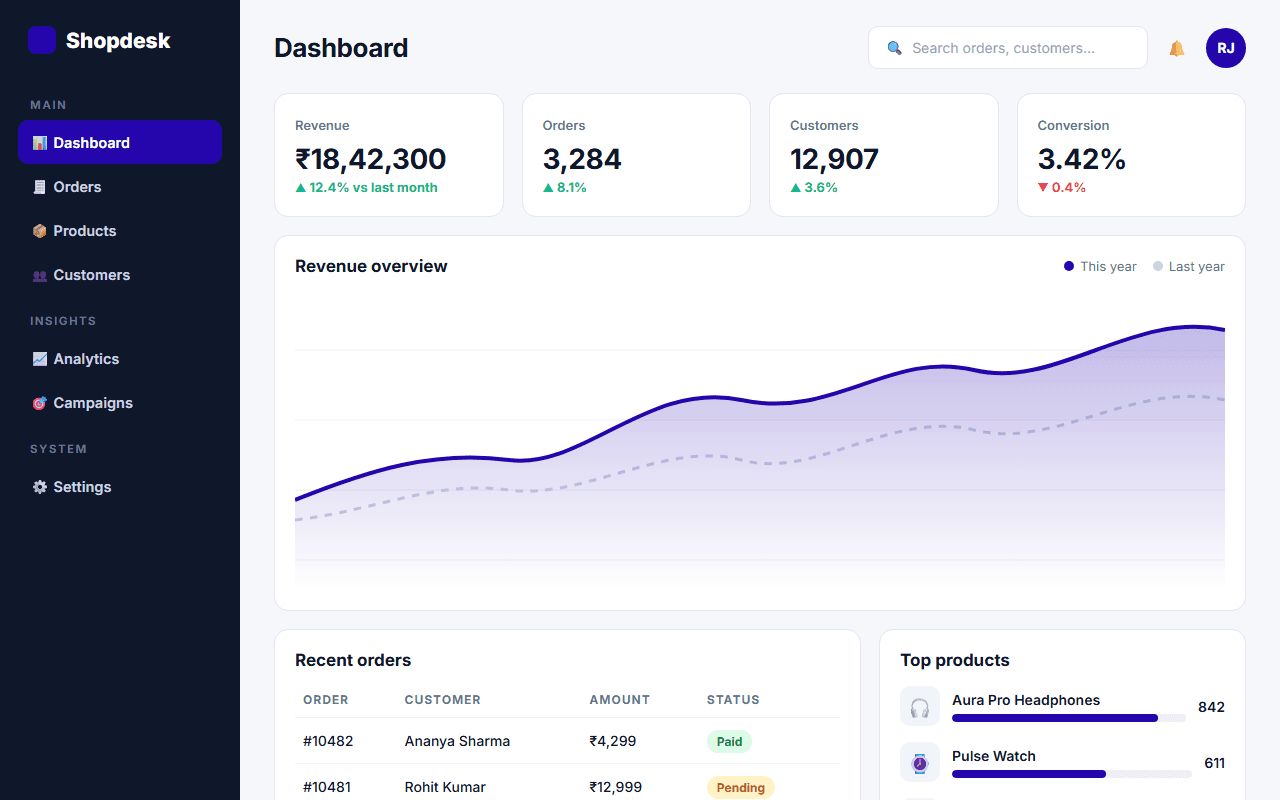The height and width of the screenshot is (800, 1280).
Task: Toggle Last year legend series
Action: [1189, 266]
